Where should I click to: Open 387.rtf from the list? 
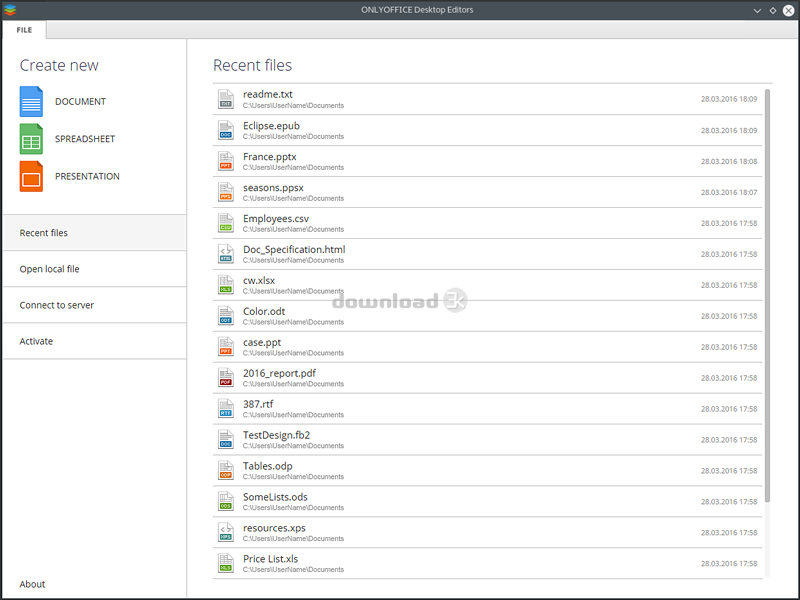488,409
